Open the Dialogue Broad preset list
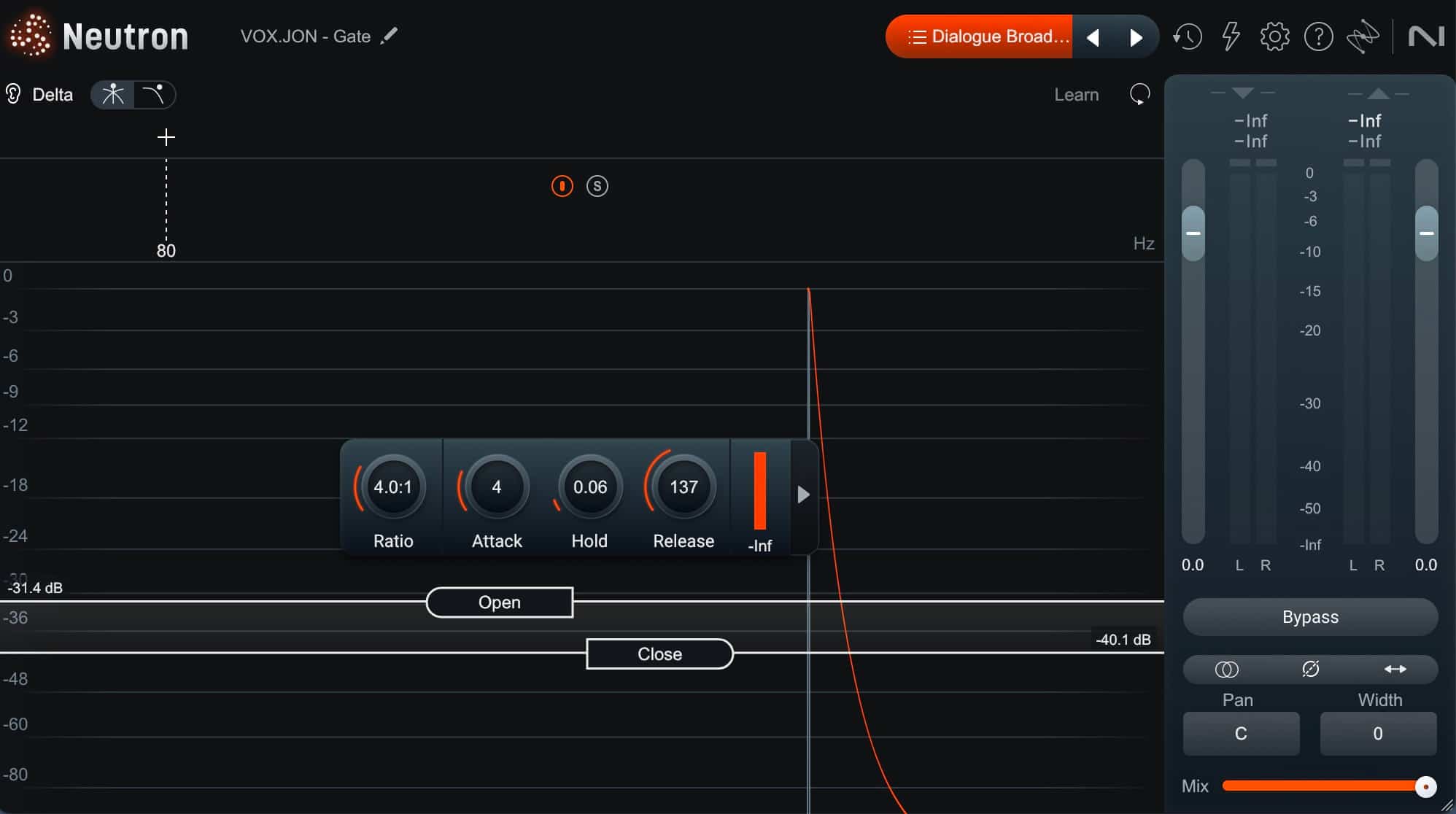The width and height of the screenshot is (1456, 814). coord(980,36)
